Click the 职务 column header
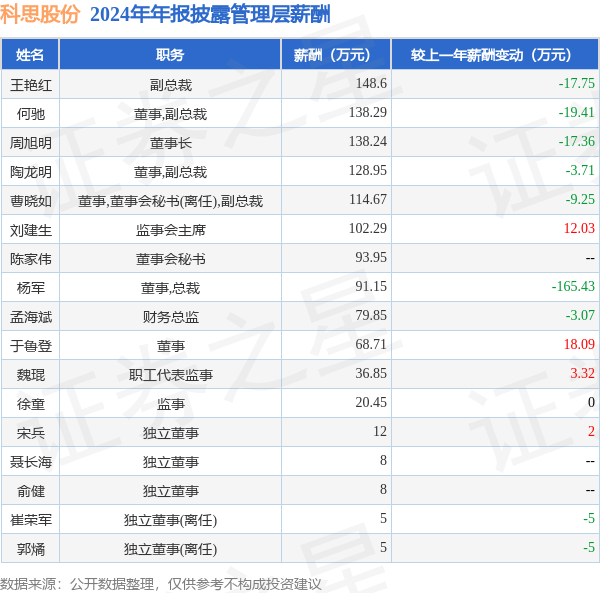 170,55
